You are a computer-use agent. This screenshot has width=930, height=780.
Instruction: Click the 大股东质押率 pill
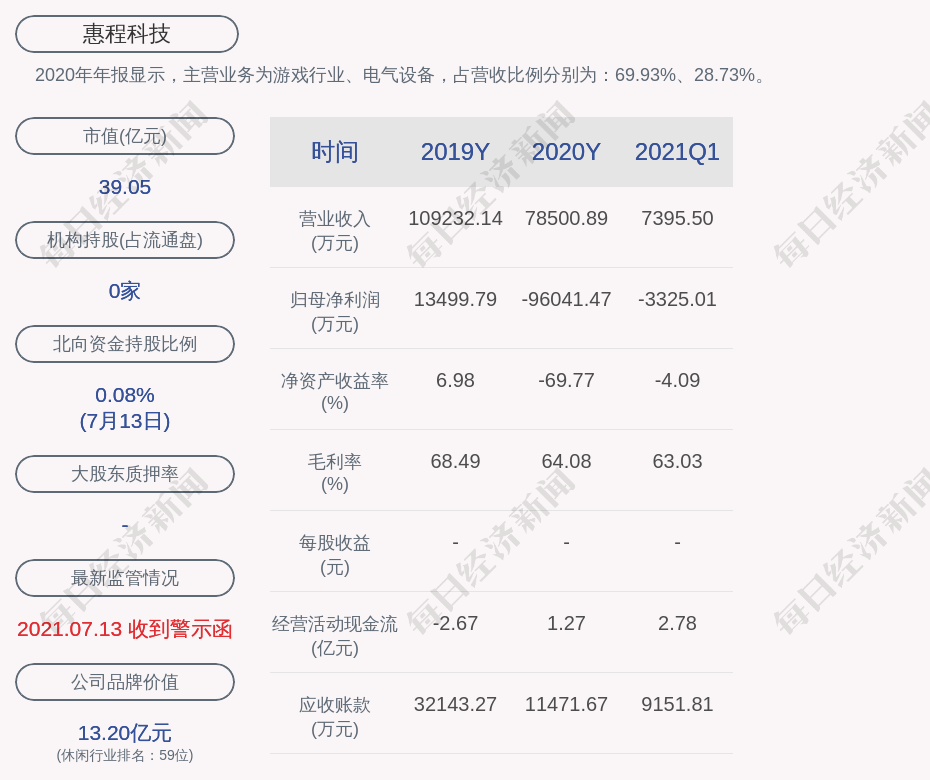tap(125, 473)
